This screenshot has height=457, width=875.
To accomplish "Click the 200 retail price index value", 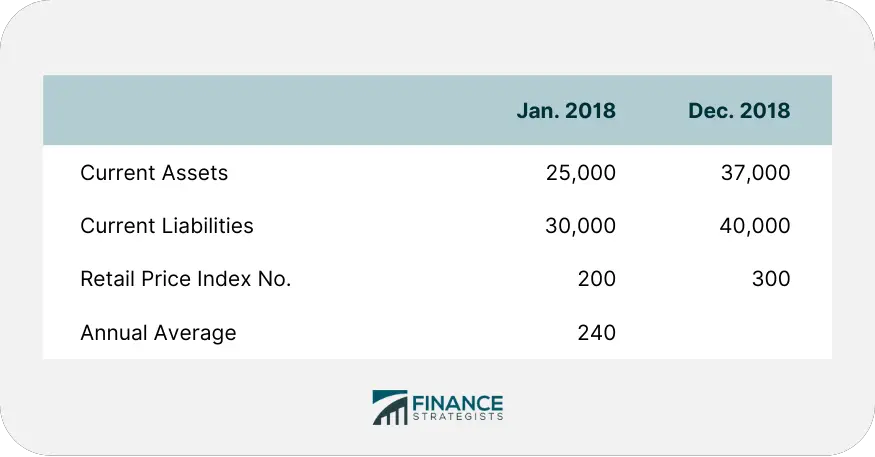I will click(x=597, y=278).
